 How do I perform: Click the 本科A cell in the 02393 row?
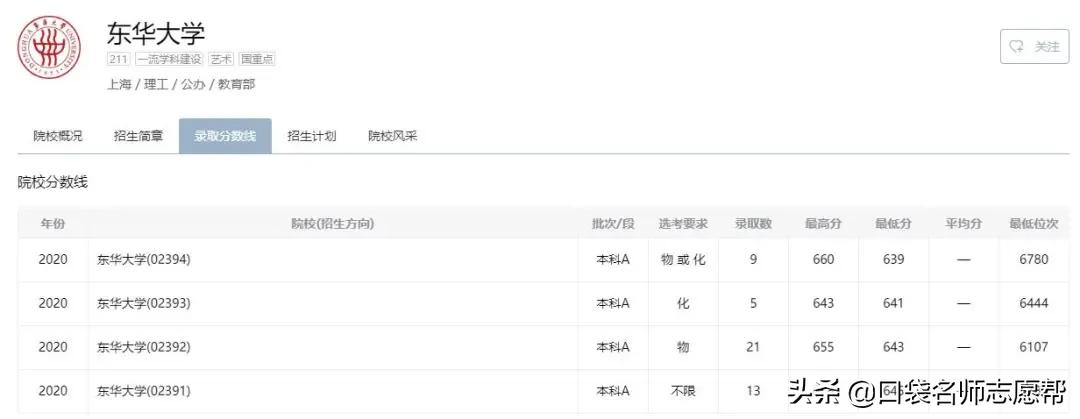point(613,303)
